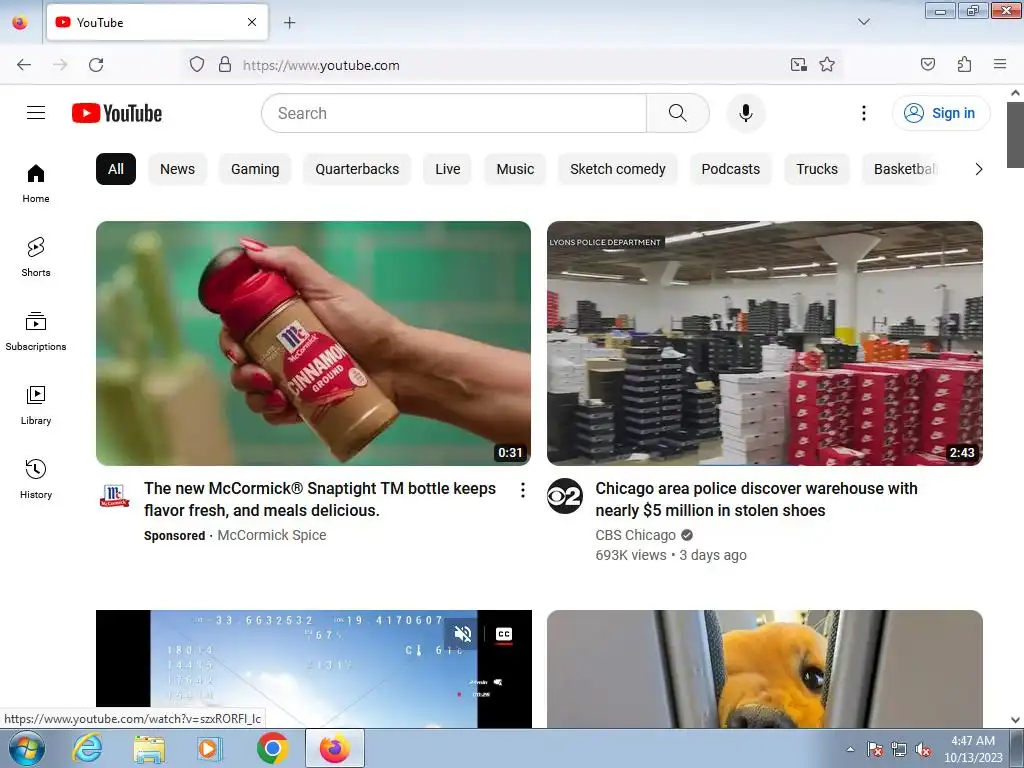Open History in sidebar

(x=36, y=479)
